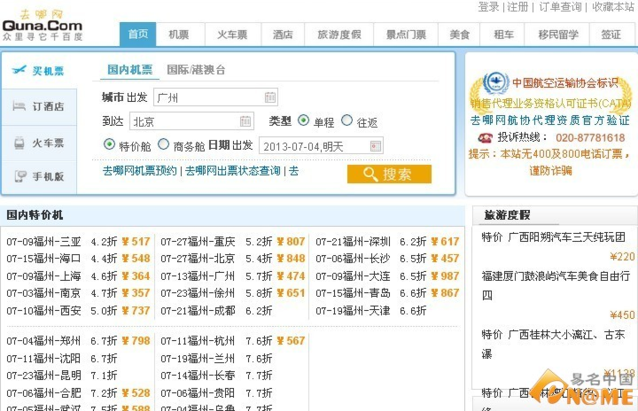Click the Quna.Com logo

(42, 25)
